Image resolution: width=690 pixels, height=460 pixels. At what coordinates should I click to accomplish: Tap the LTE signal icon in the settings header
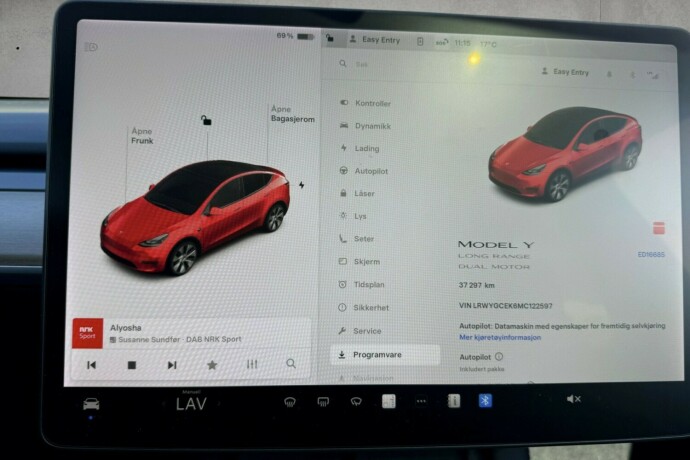(x=653, y=76)
